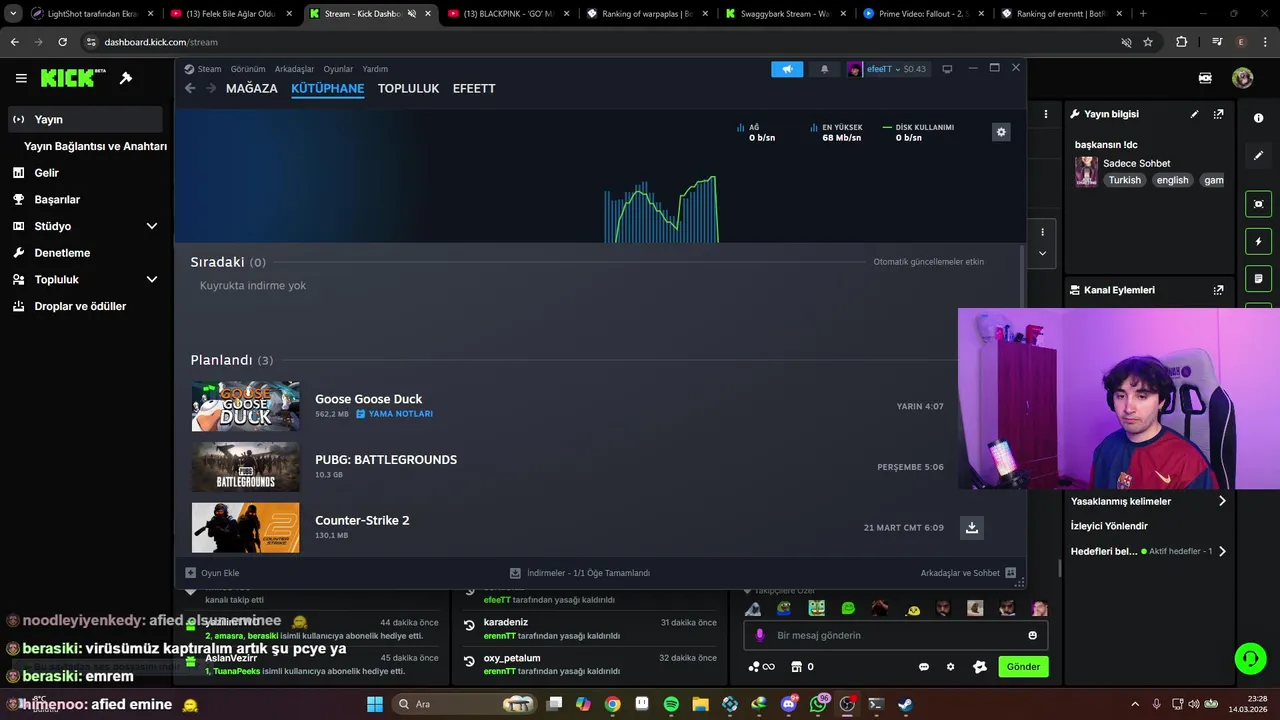Pop out Kanal Eylemleri panel
Screen dimensions: 1280x720
point(1218,290)
